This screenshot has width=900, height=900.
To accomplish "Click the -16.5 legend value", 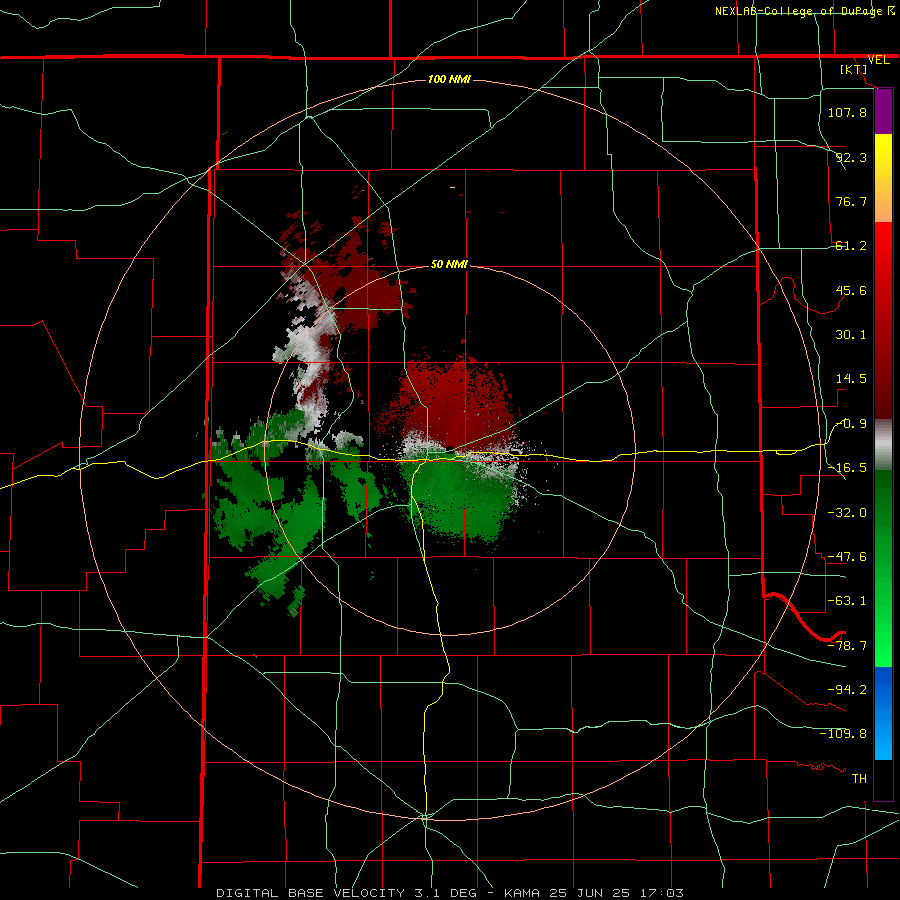I will [x=847, y=468].
